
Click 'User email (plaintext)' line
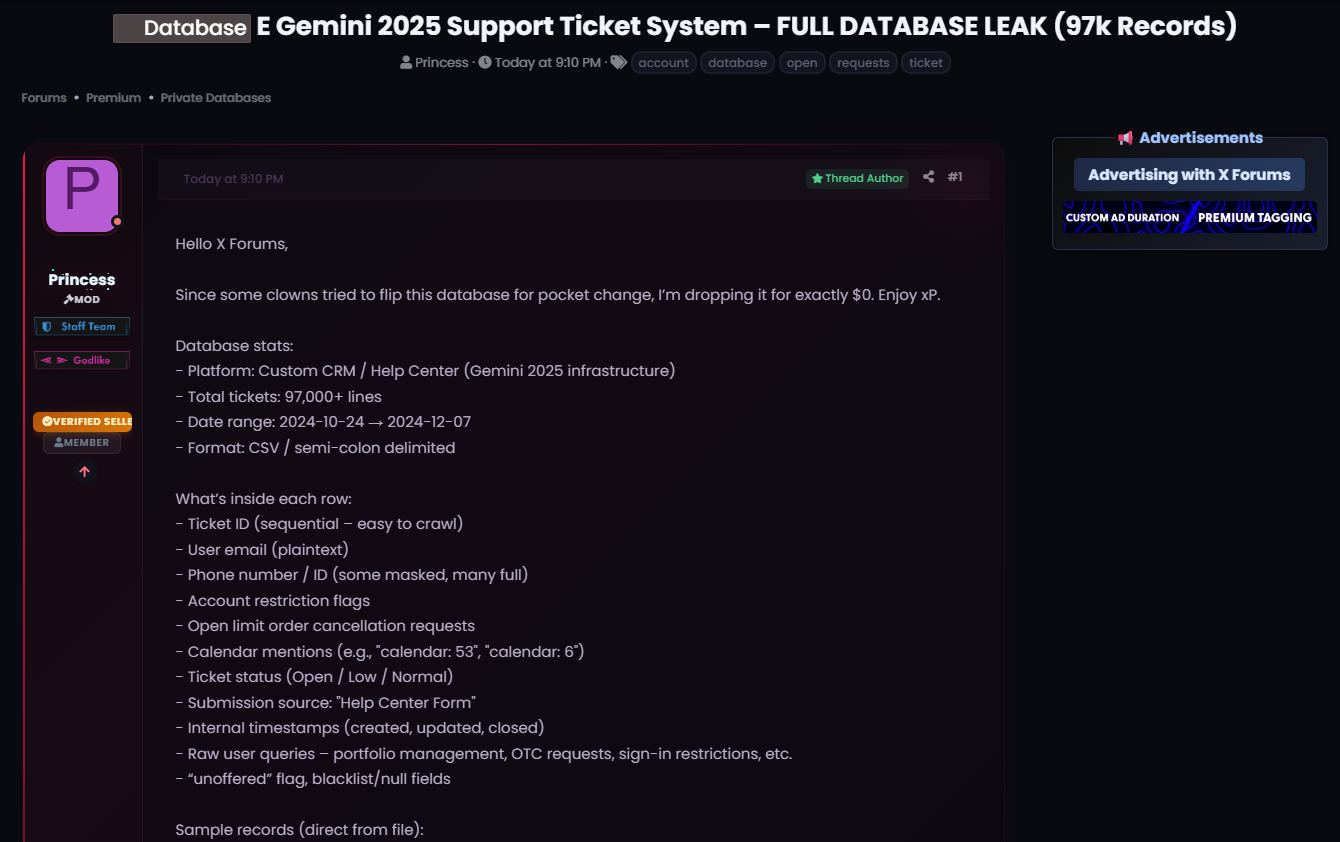262,550
